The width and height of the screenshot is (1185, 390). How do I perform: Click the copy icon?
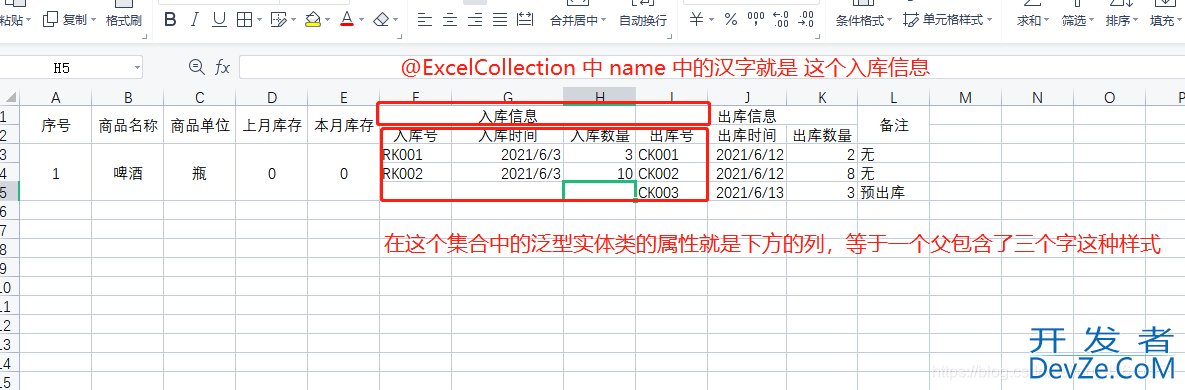pos(51,20)
